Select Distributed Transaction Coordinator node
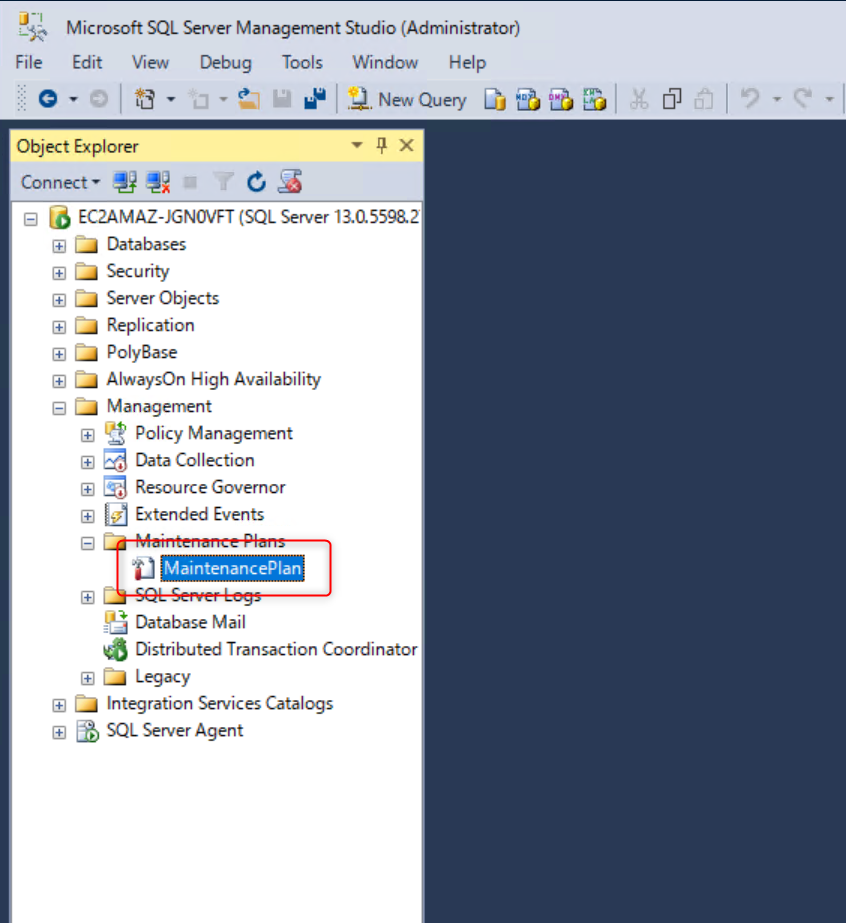The height and width of the screenshot is (923, 846). pos(276,649)
